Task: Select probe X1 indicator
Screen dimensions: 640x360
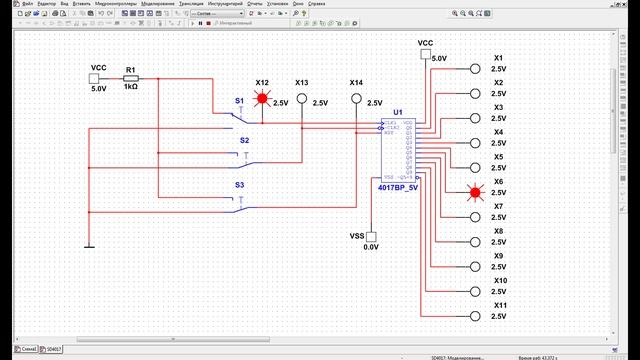Action: point(475,69)
